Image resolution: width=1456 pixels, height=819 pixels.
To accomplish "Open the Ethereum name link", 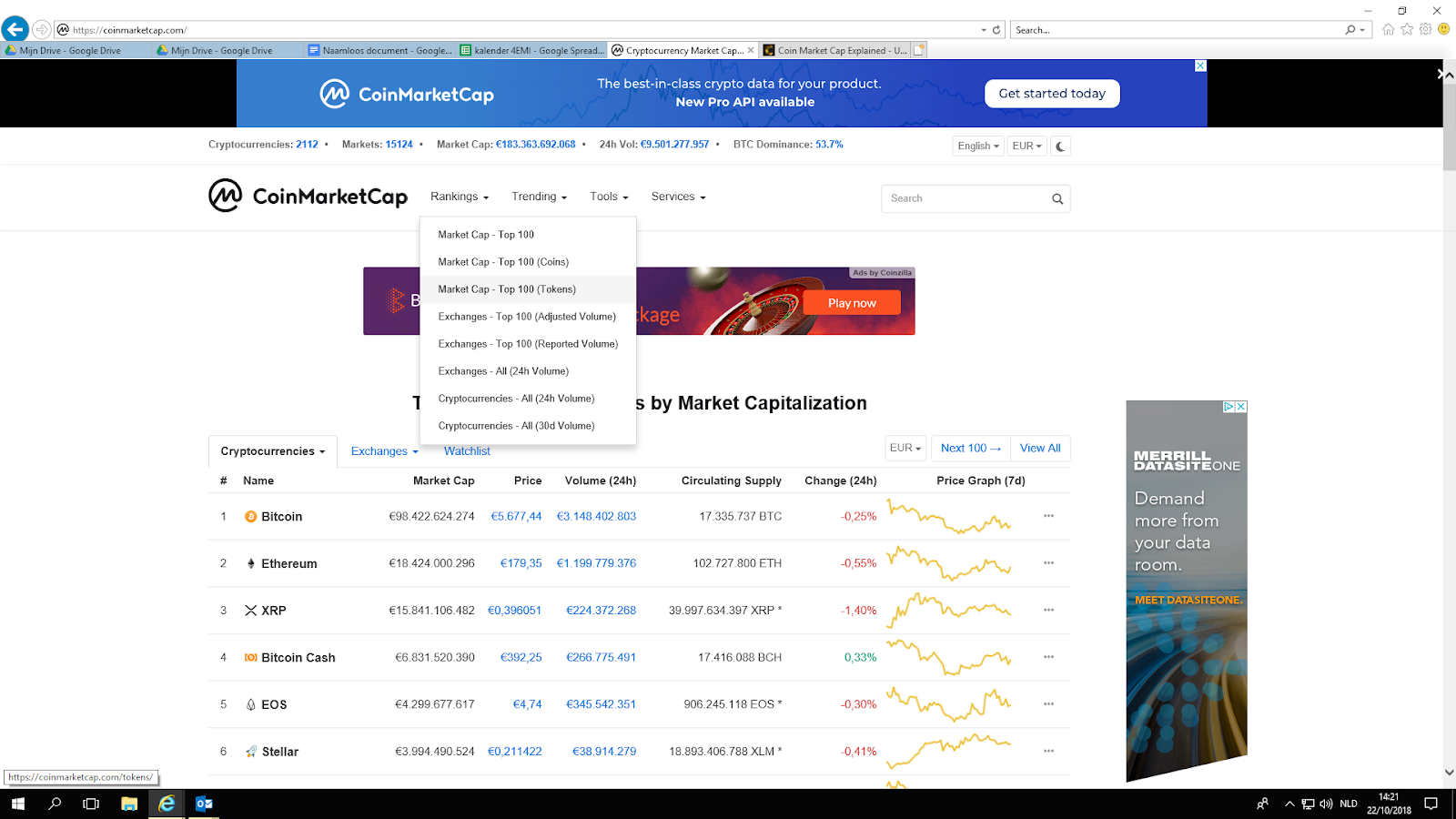I will pyautogui.click(x=289, y=564).
